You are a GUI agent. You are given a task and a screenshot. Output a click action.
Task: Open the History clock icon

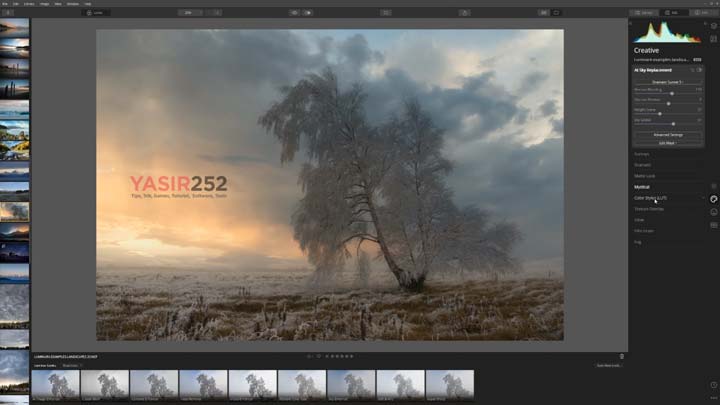(x=714, y=385)
